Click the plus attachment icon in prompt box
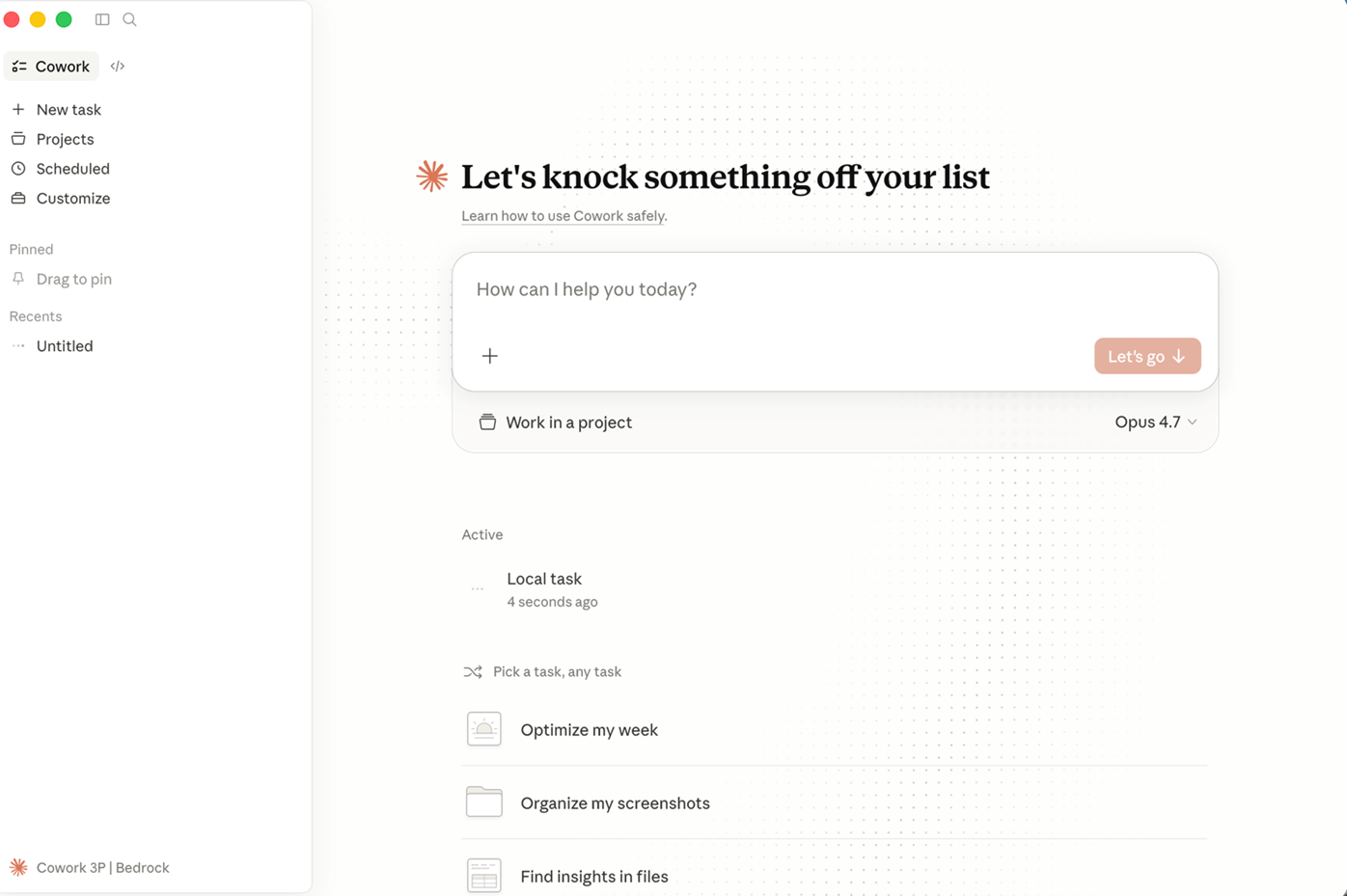Viewport: 1347px width, 896px height. (490, 356)
